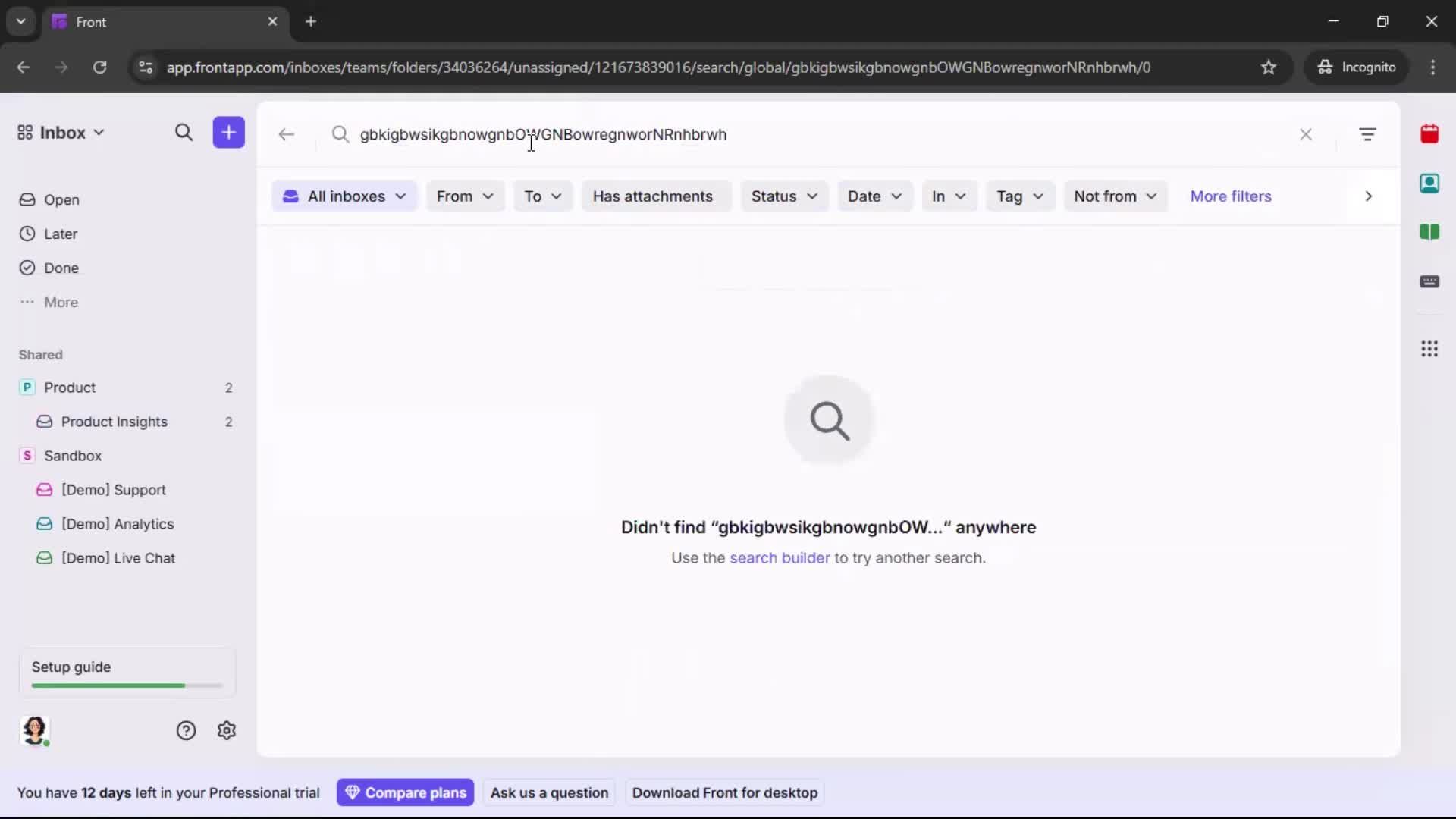Viewport: 1456px width, 819px height.
Task: Open the keyboard shortcuts panel
Action: coord(1432,282)
